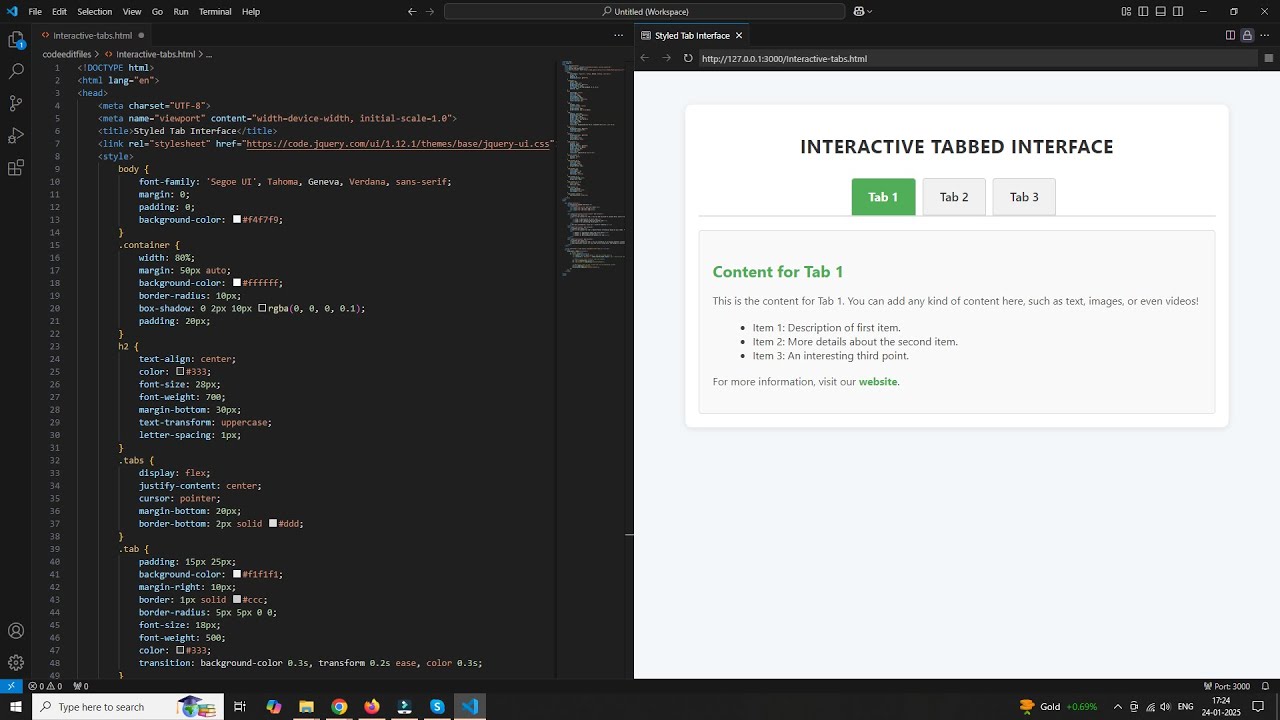Switch to the Interactive-tabs.html editor tab
This screenshot has height=720, width=1280.
pos(92,35)
